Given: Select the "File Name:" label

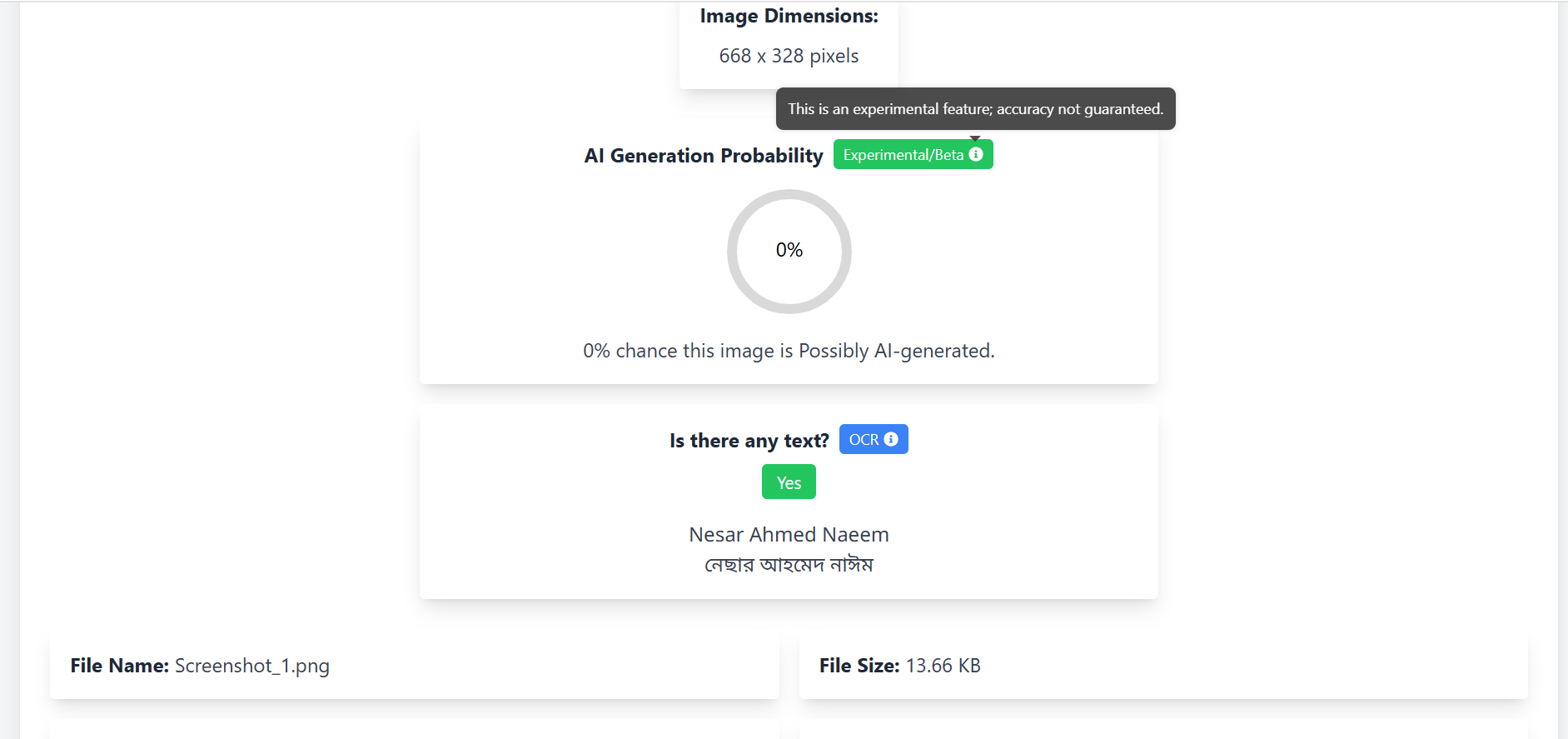Looking at the screenshot, I should tap(120, 666).
